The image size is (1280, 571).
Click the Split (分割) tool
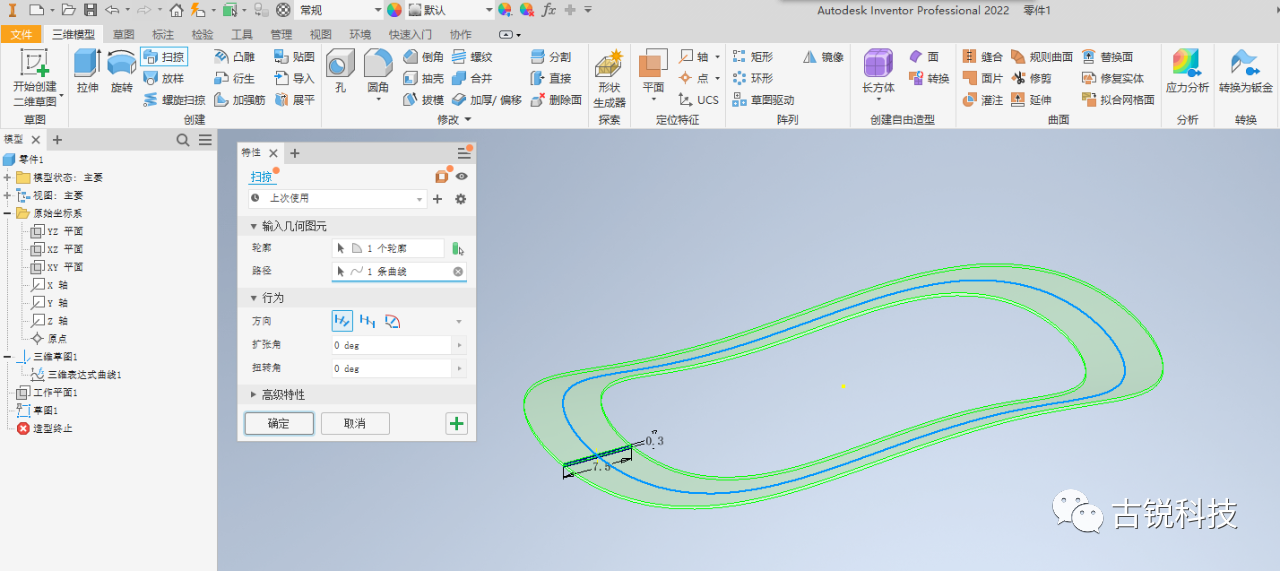(x=551, y=57)
